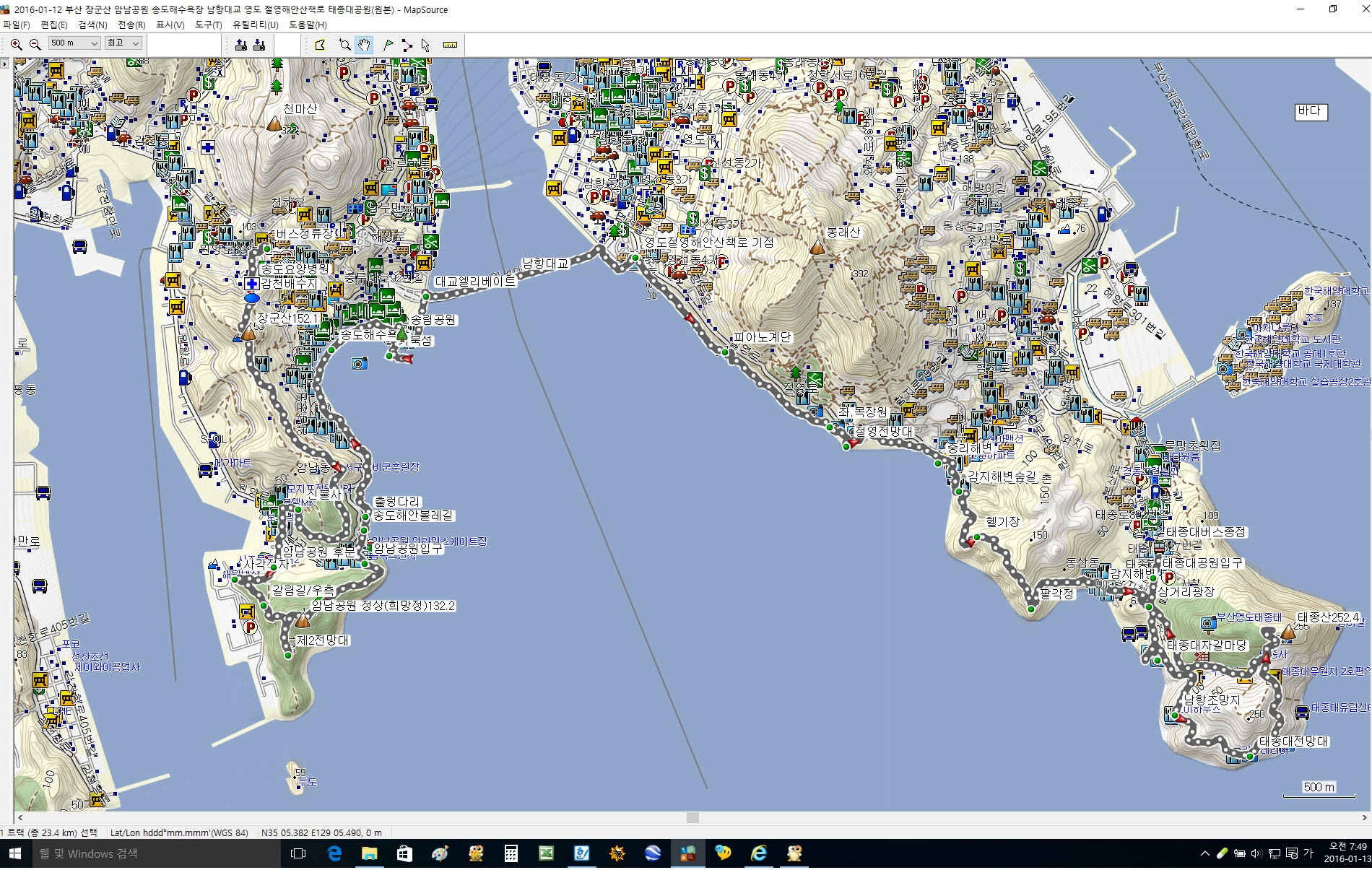Open the Windows Store taskbar icon

[404, 854]
